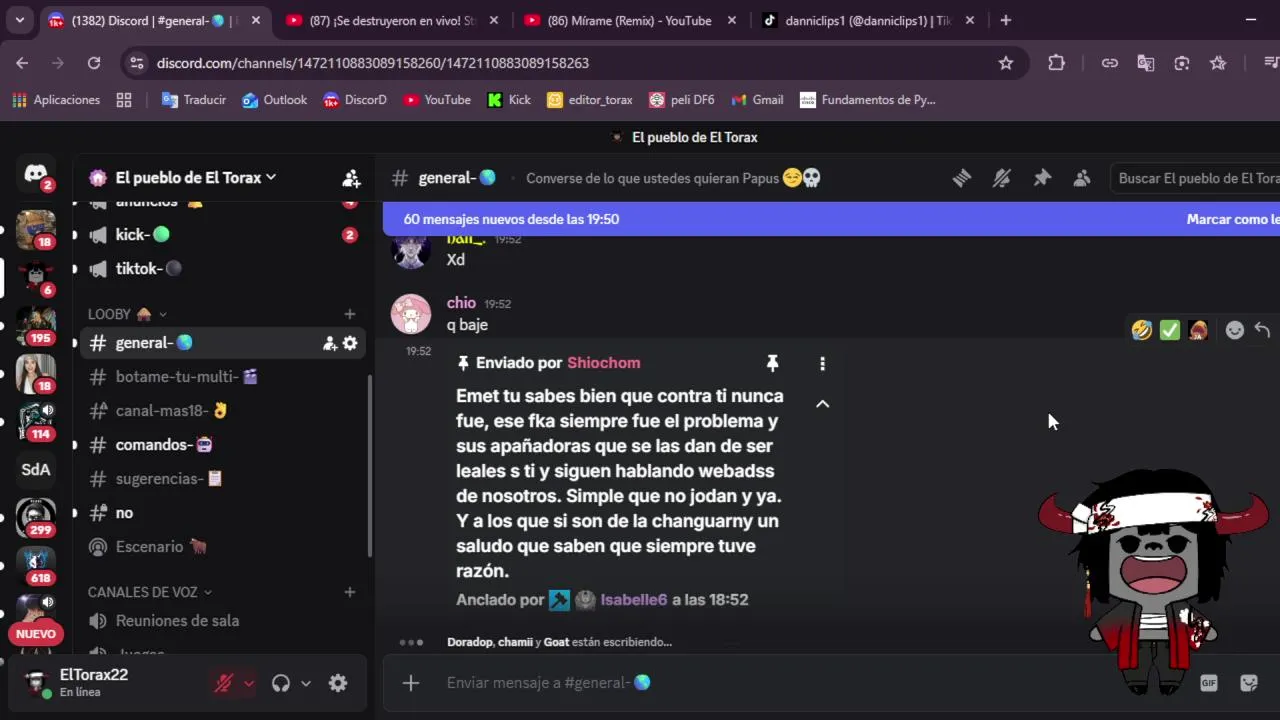Open the Threads icon in channel header
The image size is (1280, 720).
coord(961,178)
